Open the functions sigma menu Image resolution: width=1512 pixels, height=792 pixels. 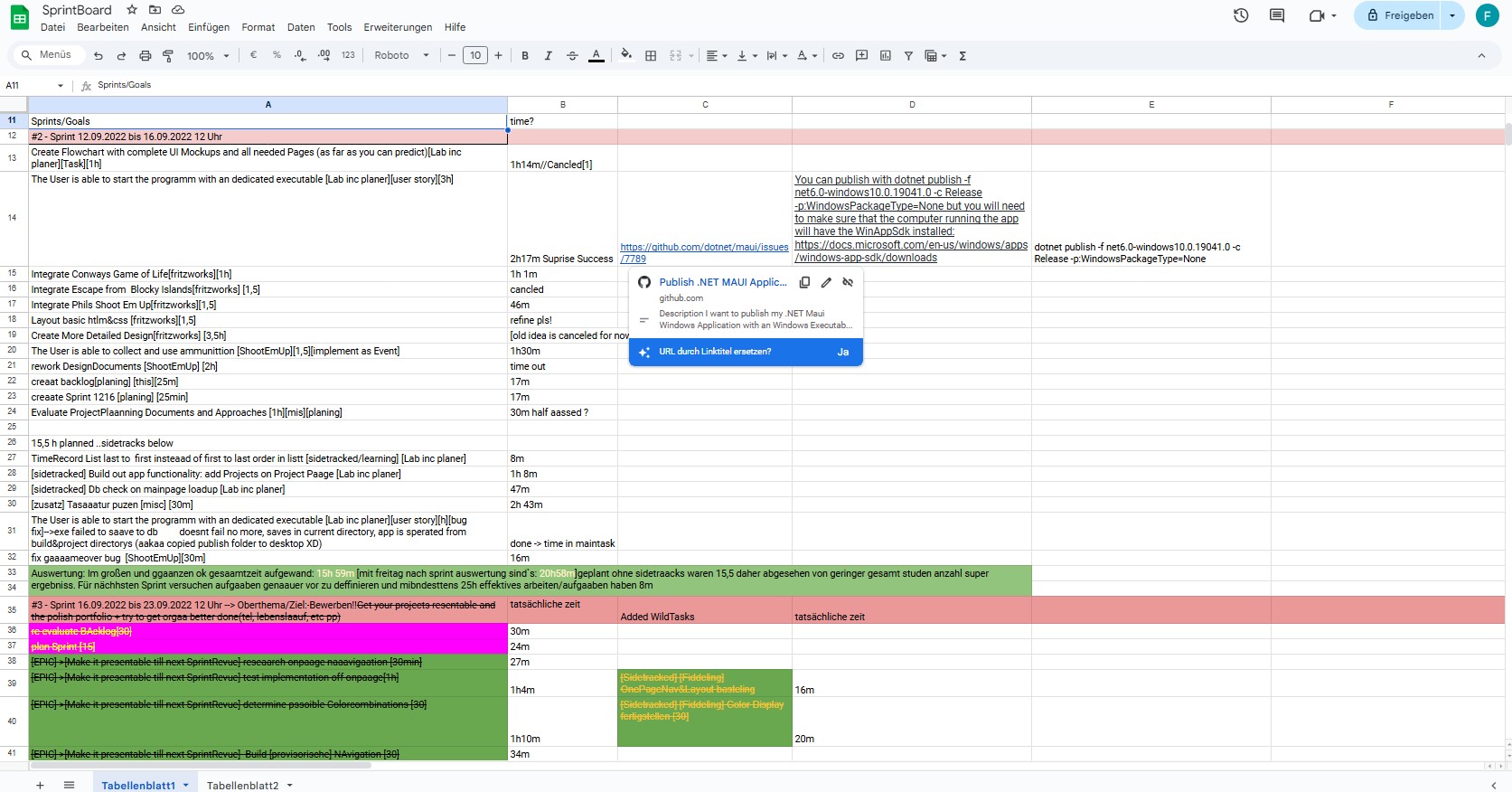click(x=963, y=55)
